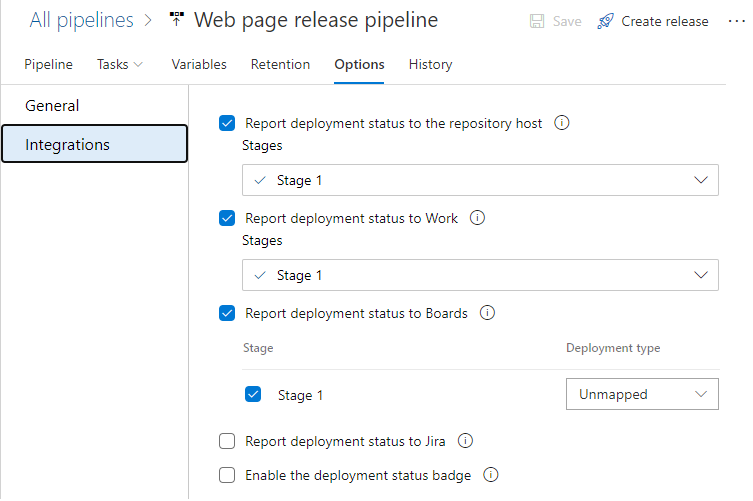
Task: Click the Create release rocket icon
Action: [x=606, y=21]
